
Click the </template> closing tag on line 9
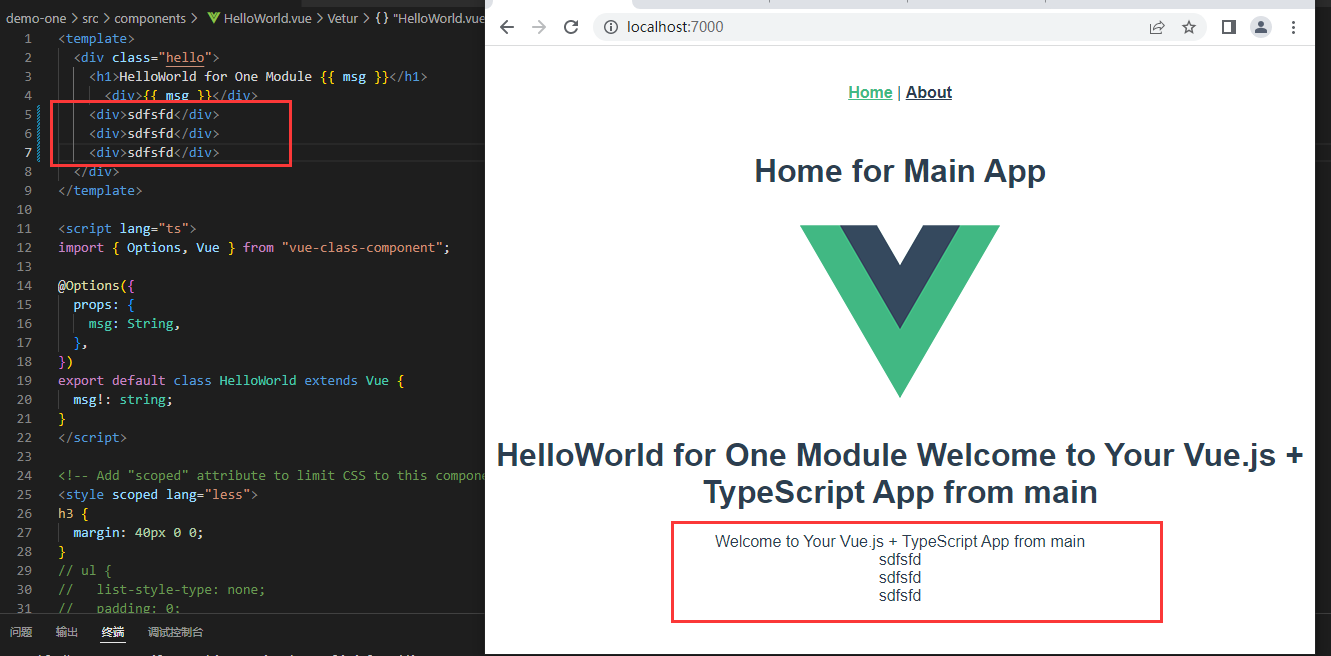pos(100,190)
